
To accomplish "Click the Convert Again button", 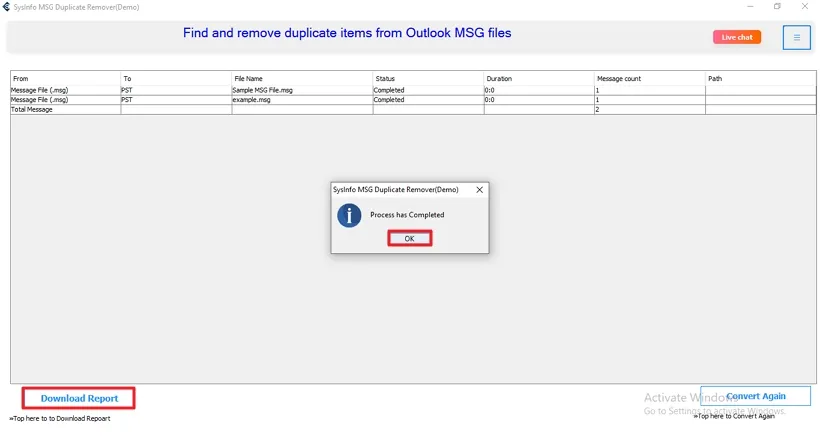I will click(755, 396).
